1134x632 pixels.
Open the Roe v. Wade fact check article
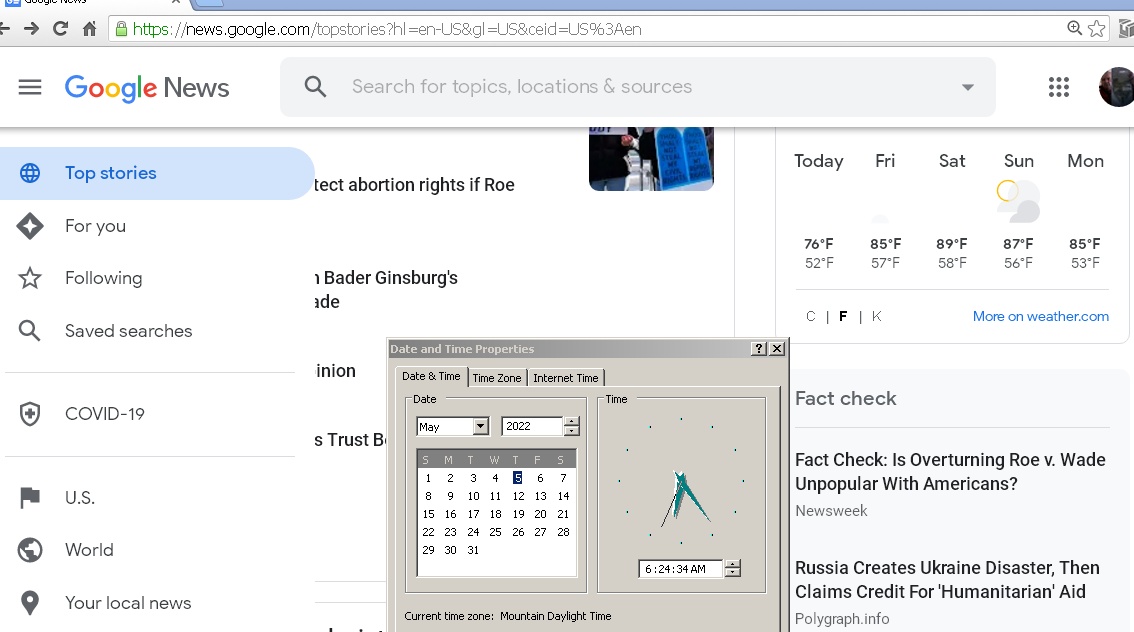click(x=950, y=471)
